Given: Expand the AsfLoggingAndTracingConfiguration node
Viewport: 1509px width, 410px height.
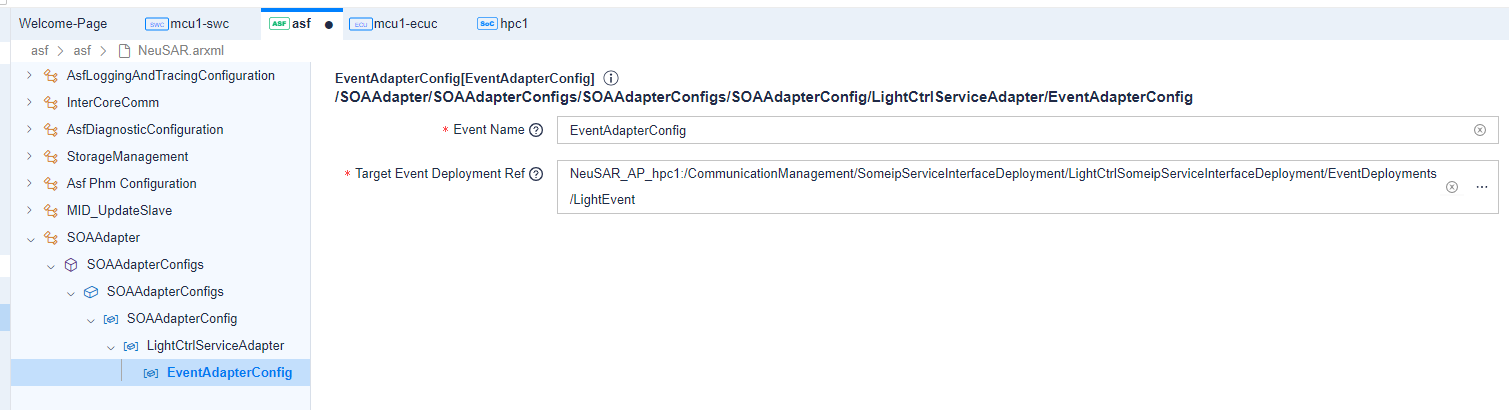Looking at the screenshot, I should pyautogui.click(x=30, y=76).
